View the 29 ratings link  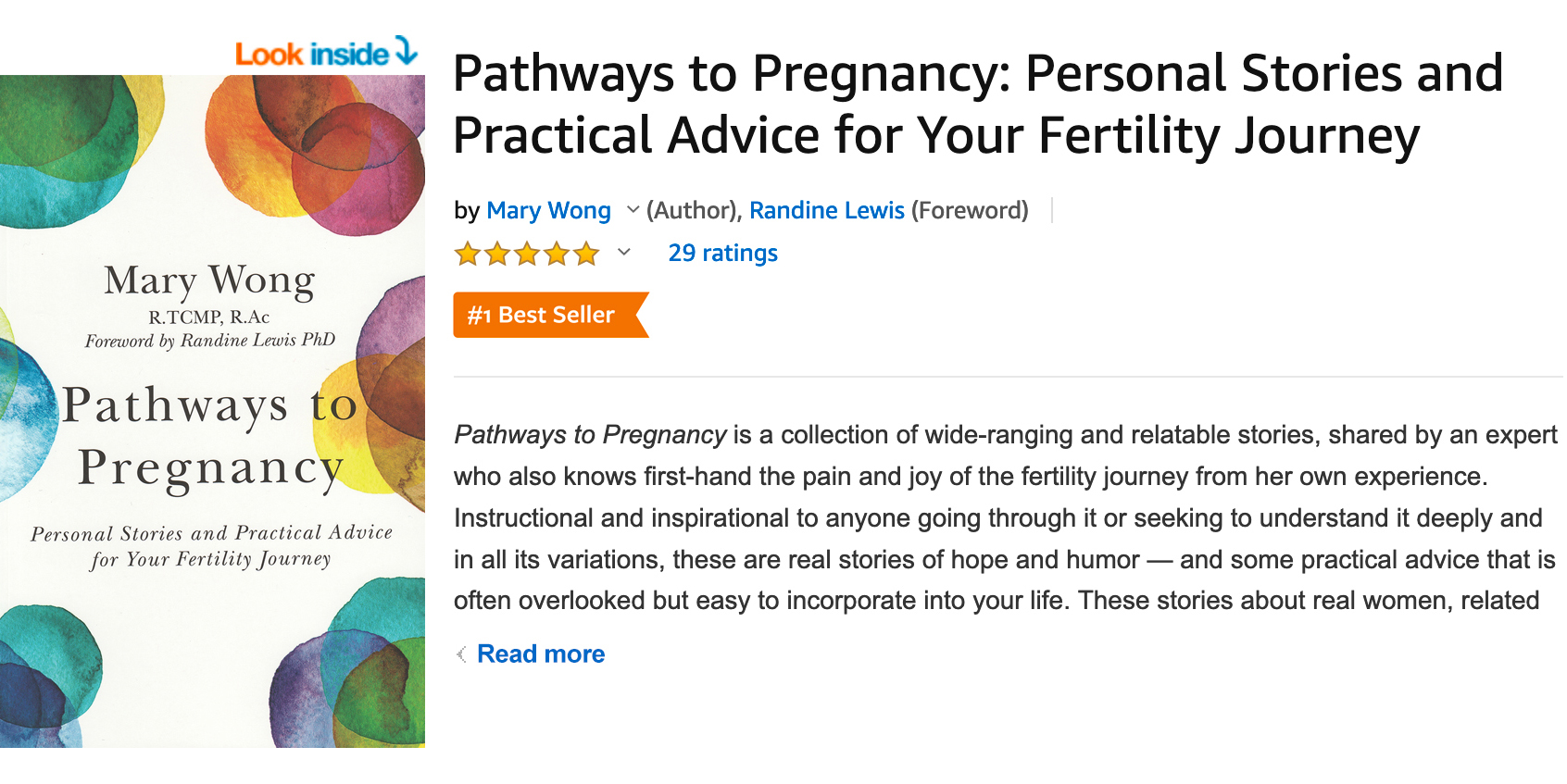(723, 253)
